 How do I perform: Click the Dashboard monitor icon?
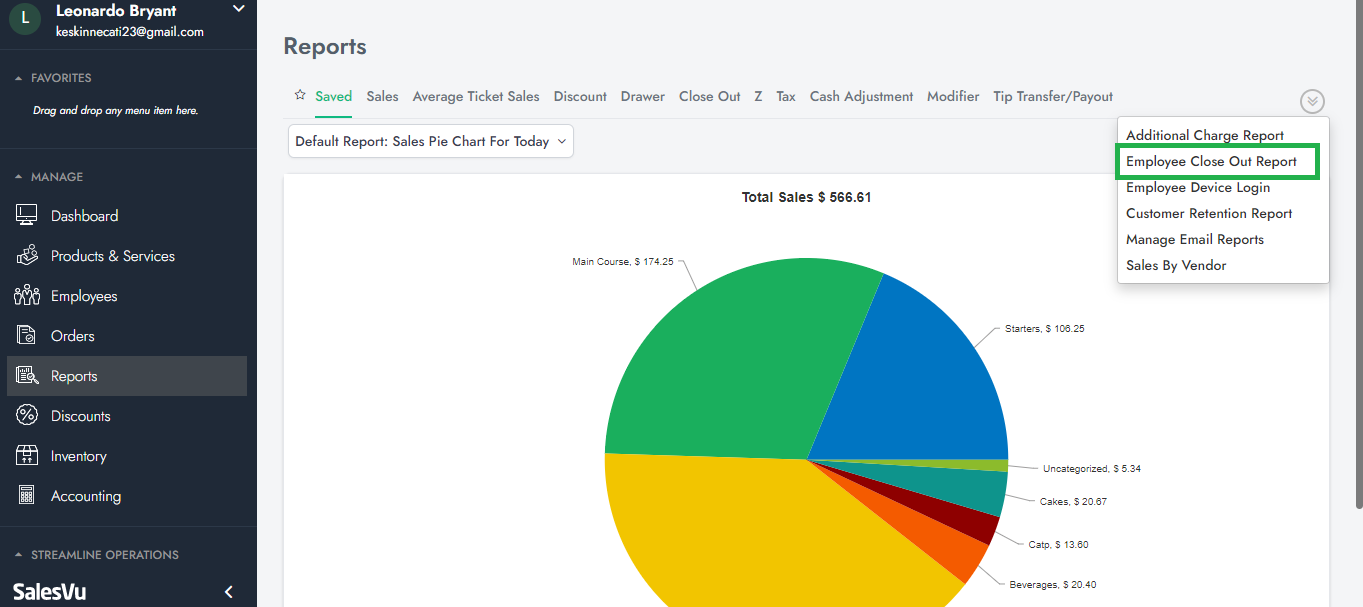[x=27, y=216]
